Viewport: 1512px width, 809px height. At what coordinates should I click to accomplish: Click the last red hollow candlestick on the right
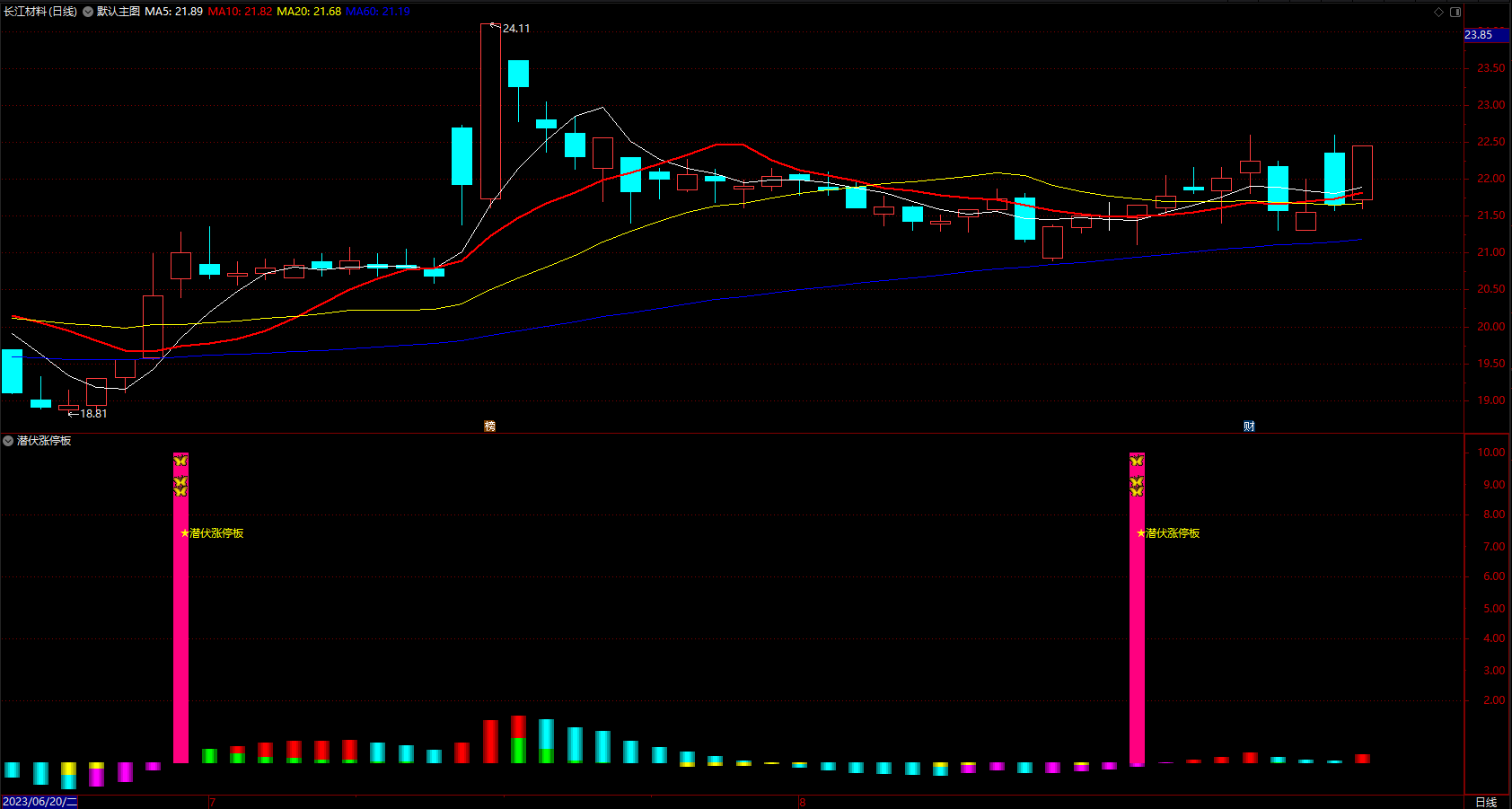[x=1362, y=172]
